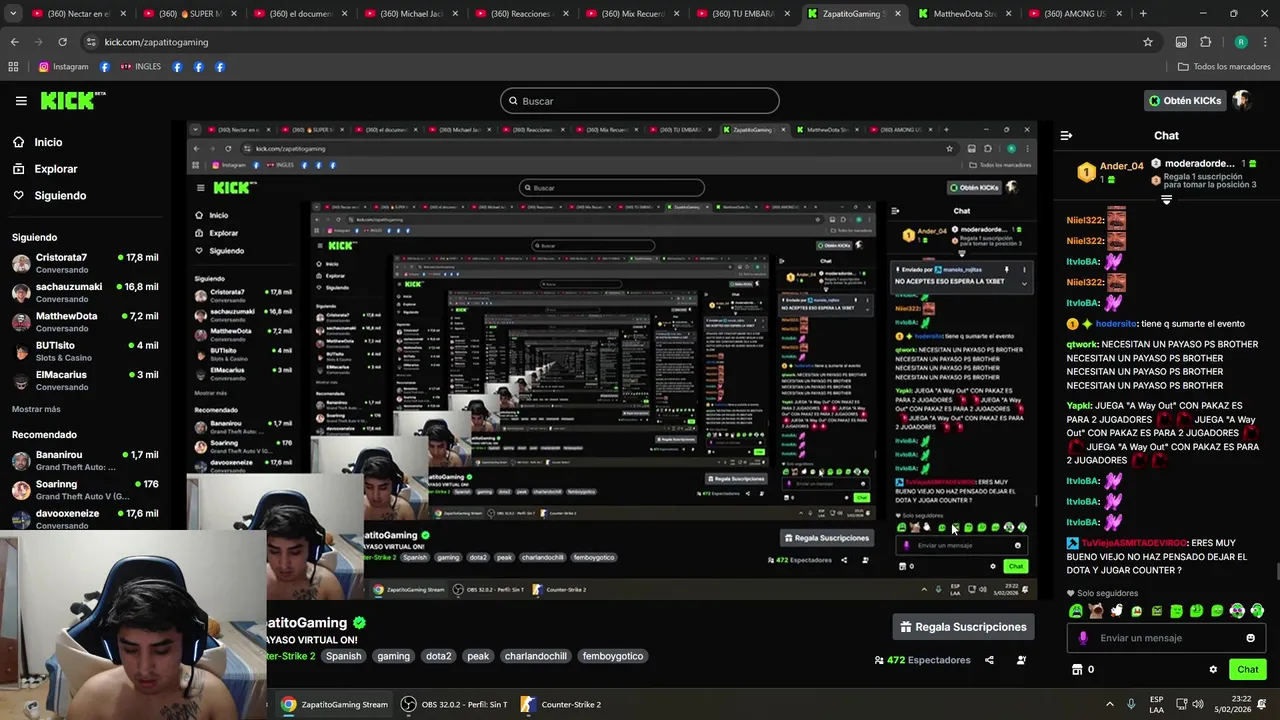This screenshot has height=720, width=1280.
Task: Open Counter-Strike 2 taskbar window
Action: pos(562,704)
